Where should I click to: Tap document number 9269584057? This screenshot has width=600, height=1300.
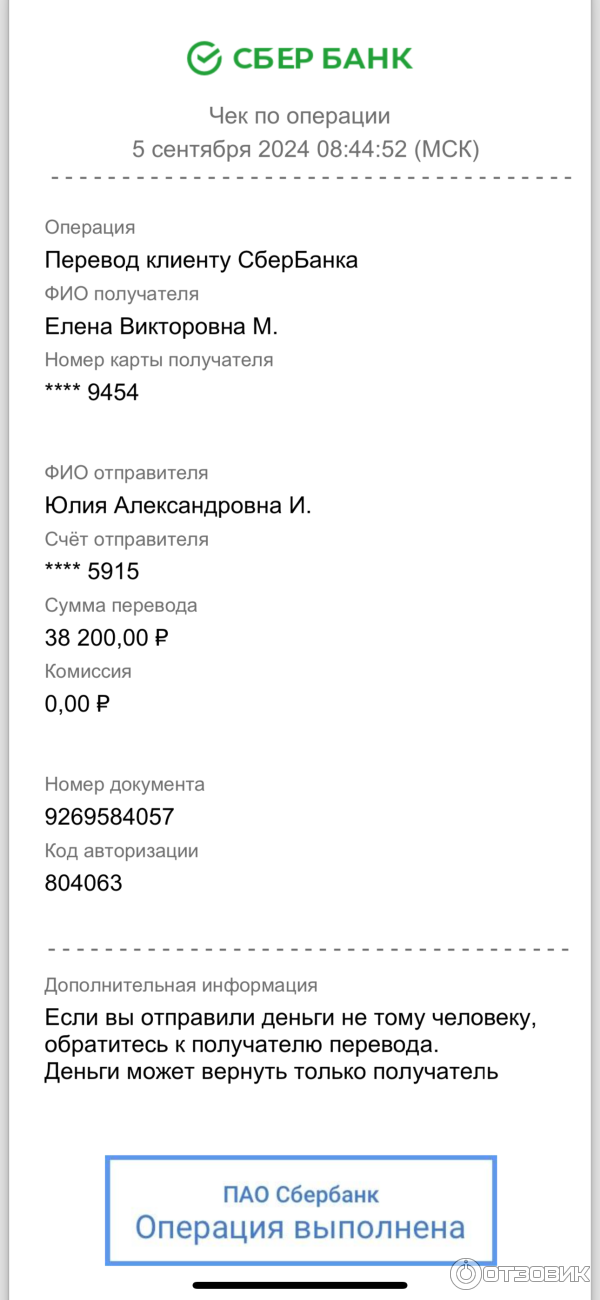[x=109, y=816]
